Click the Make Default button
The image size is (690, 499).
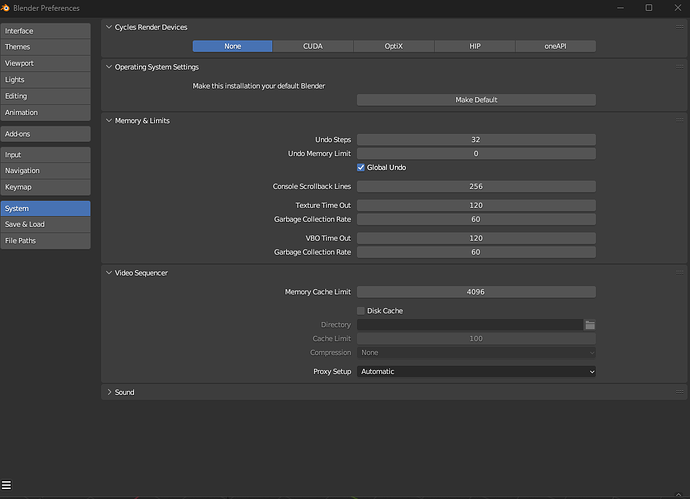[x=476, y=100]
